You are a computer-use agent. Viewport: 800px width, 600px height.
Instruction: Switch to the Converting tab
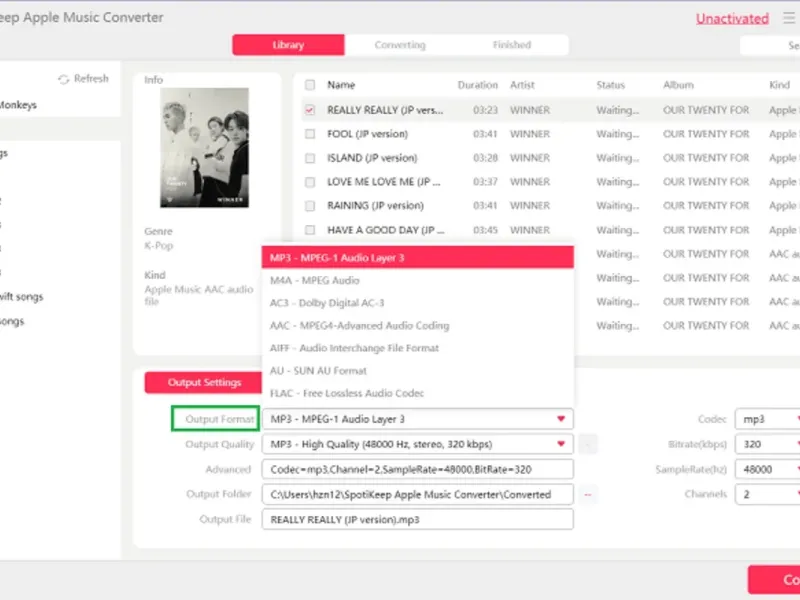point(400,45)
